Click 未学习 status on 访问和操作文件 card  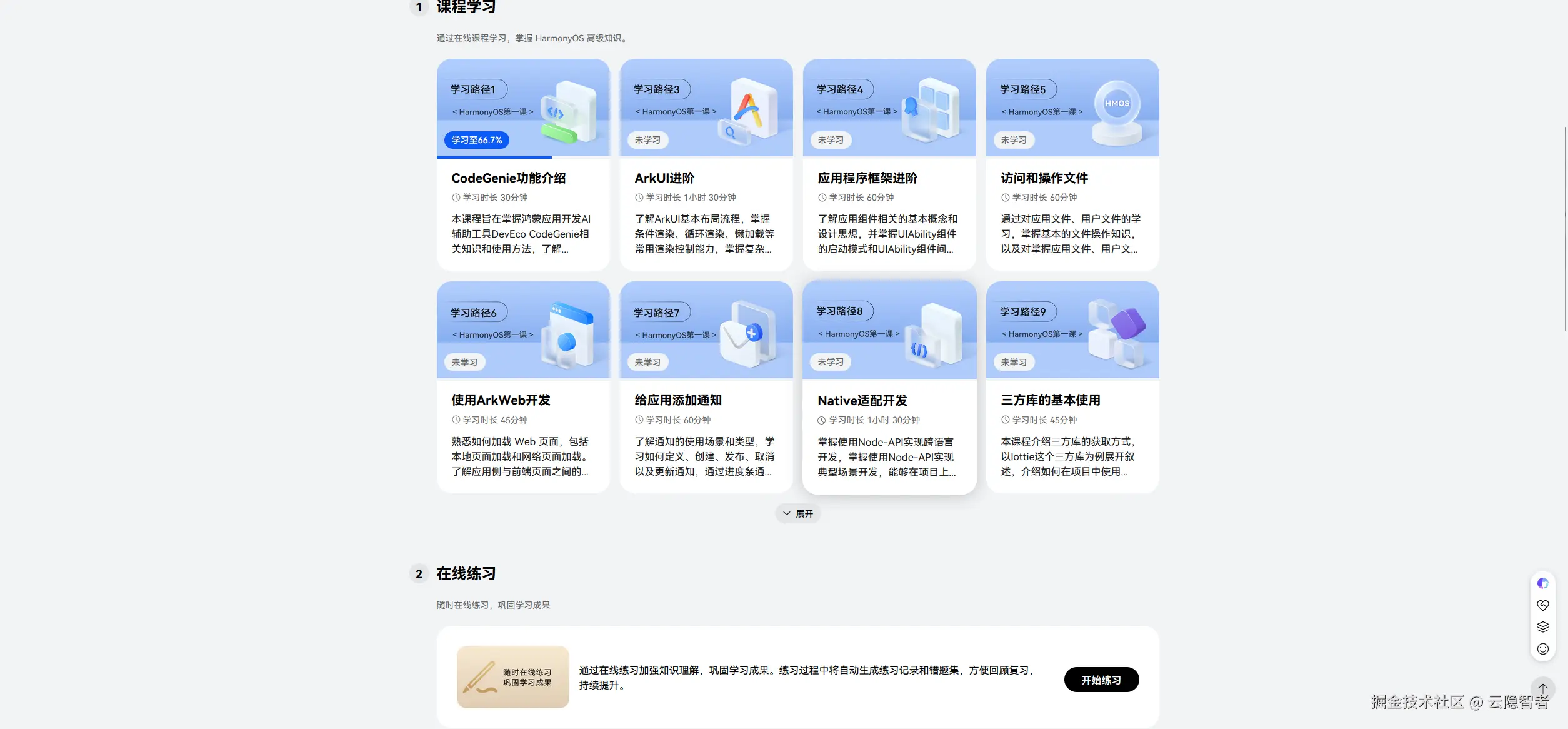click(x=1014, y=140)
